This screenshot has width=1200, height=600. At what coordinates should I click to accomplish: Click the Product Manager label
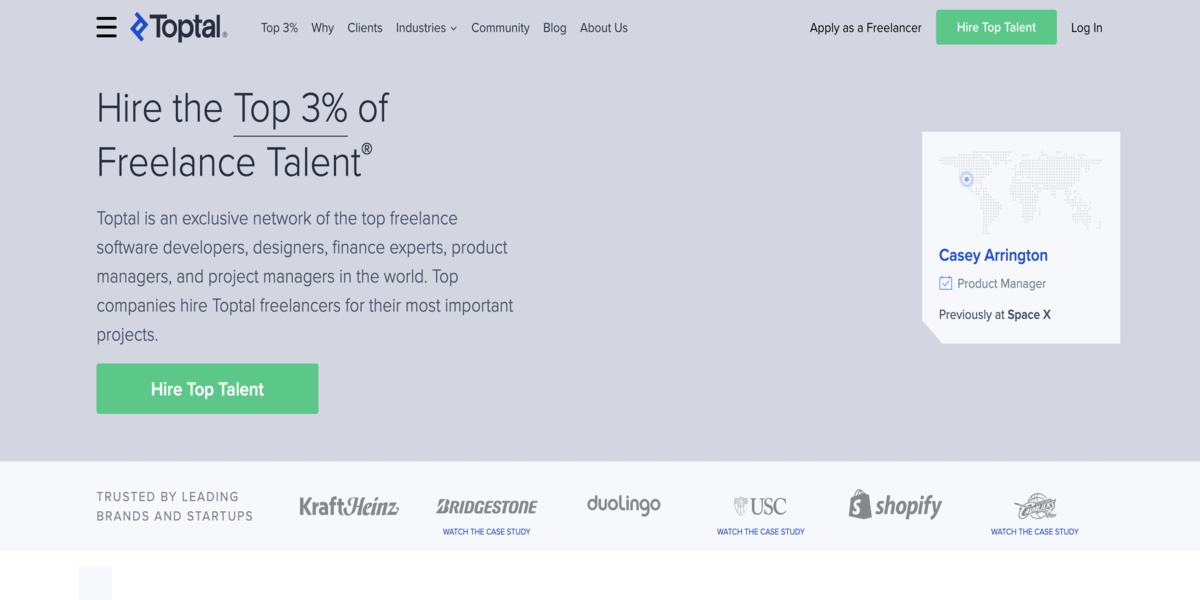pyautogui.click(x=1001, y=284)
